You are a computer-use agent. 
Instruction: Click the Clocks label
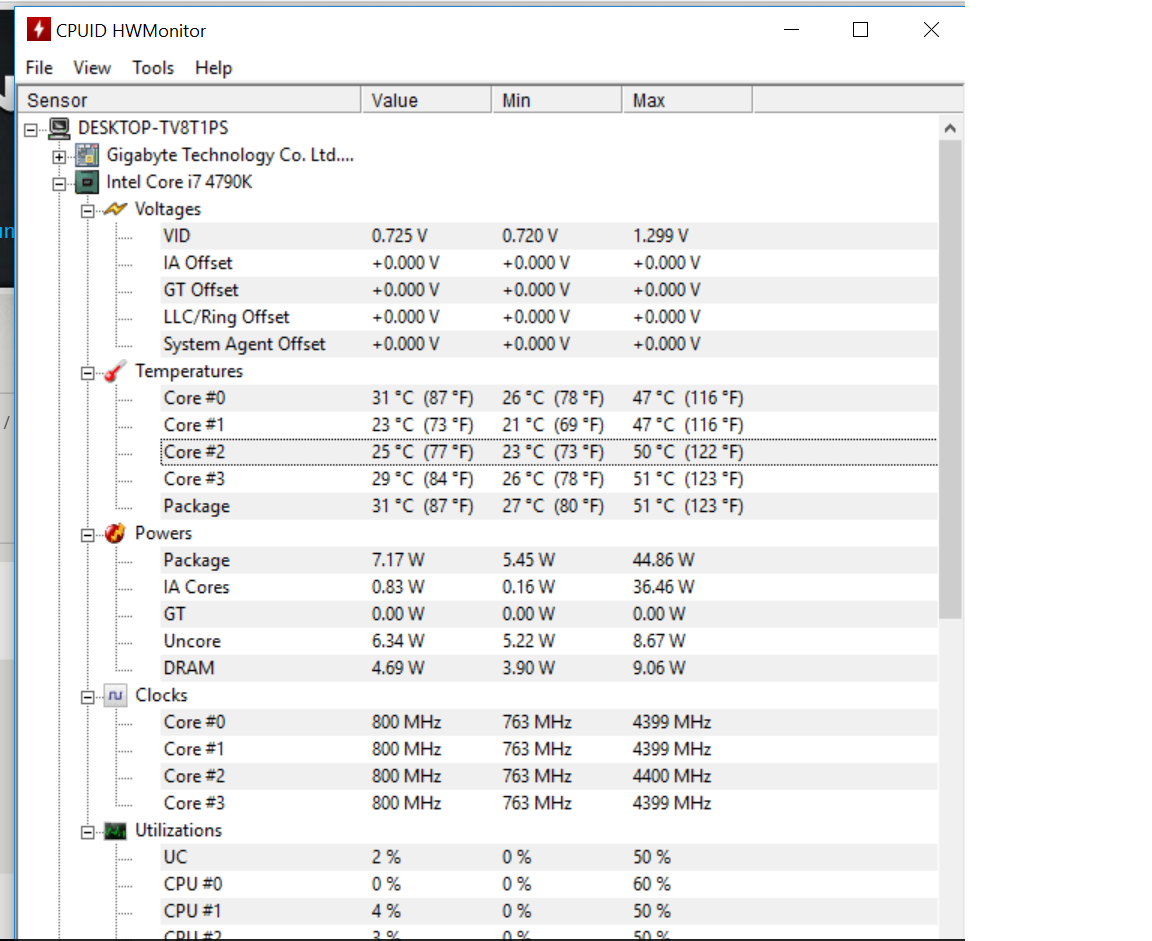[161, 695]
